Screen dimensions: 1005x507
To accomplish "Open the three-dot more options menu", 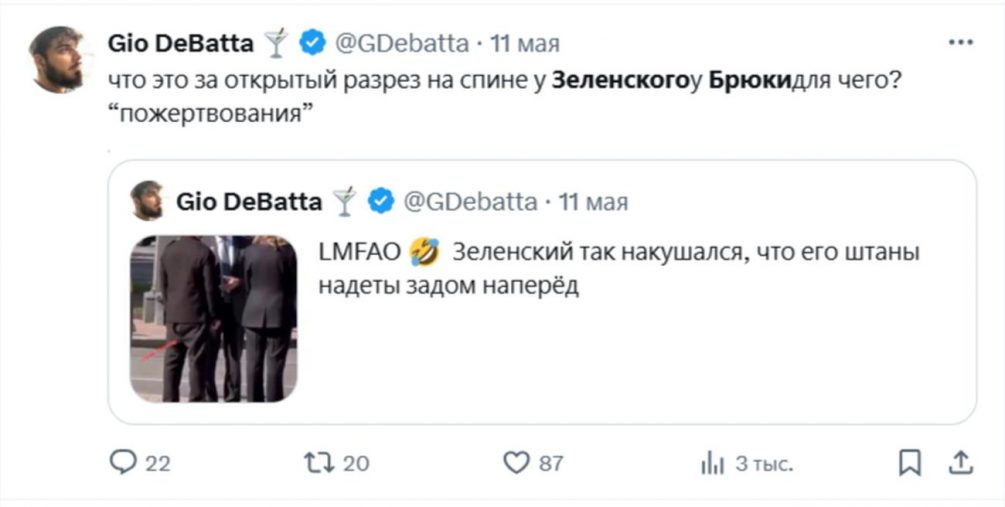I will click(x=960, y=43).
